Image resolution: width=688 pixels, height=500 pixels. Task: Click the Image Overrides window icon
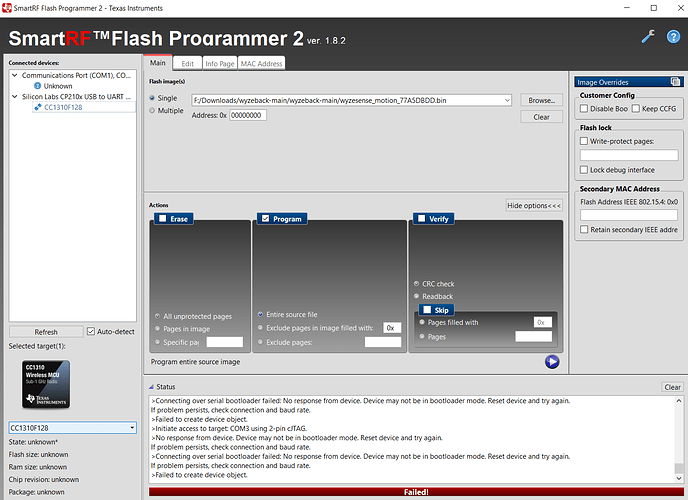(x=675, y=82)
